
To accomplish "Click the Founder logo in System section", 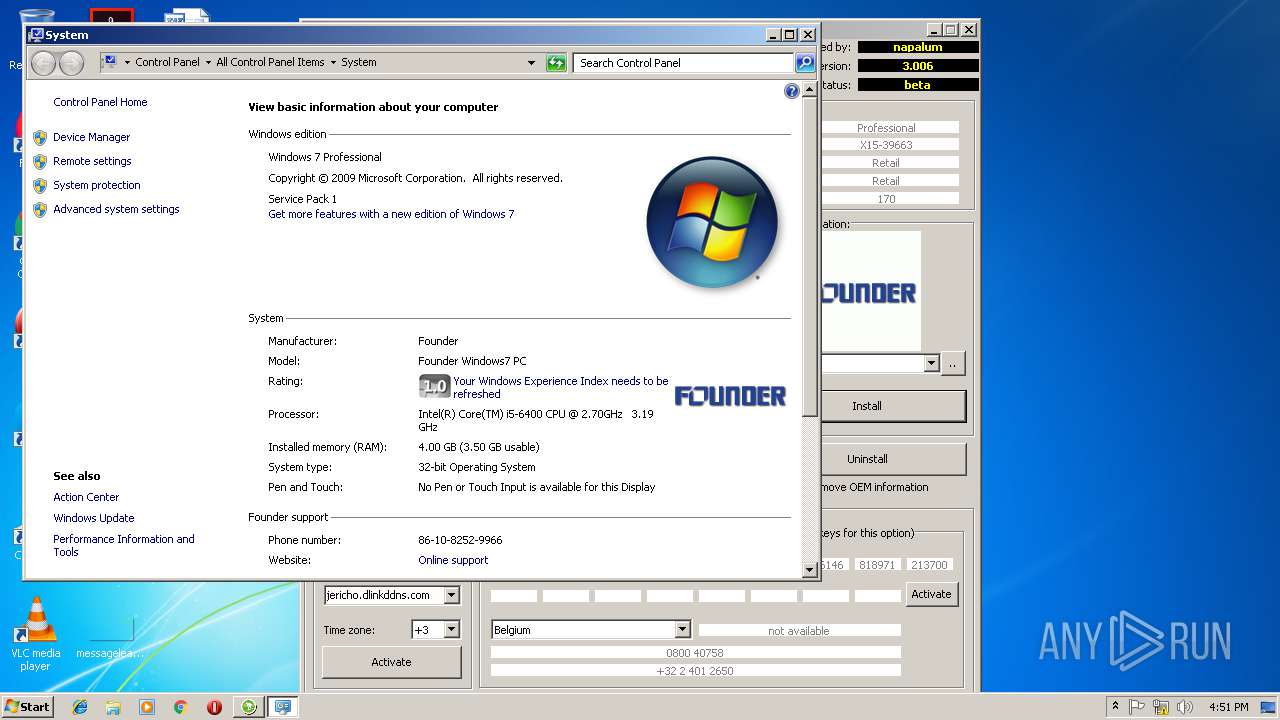I will [730, 396].
